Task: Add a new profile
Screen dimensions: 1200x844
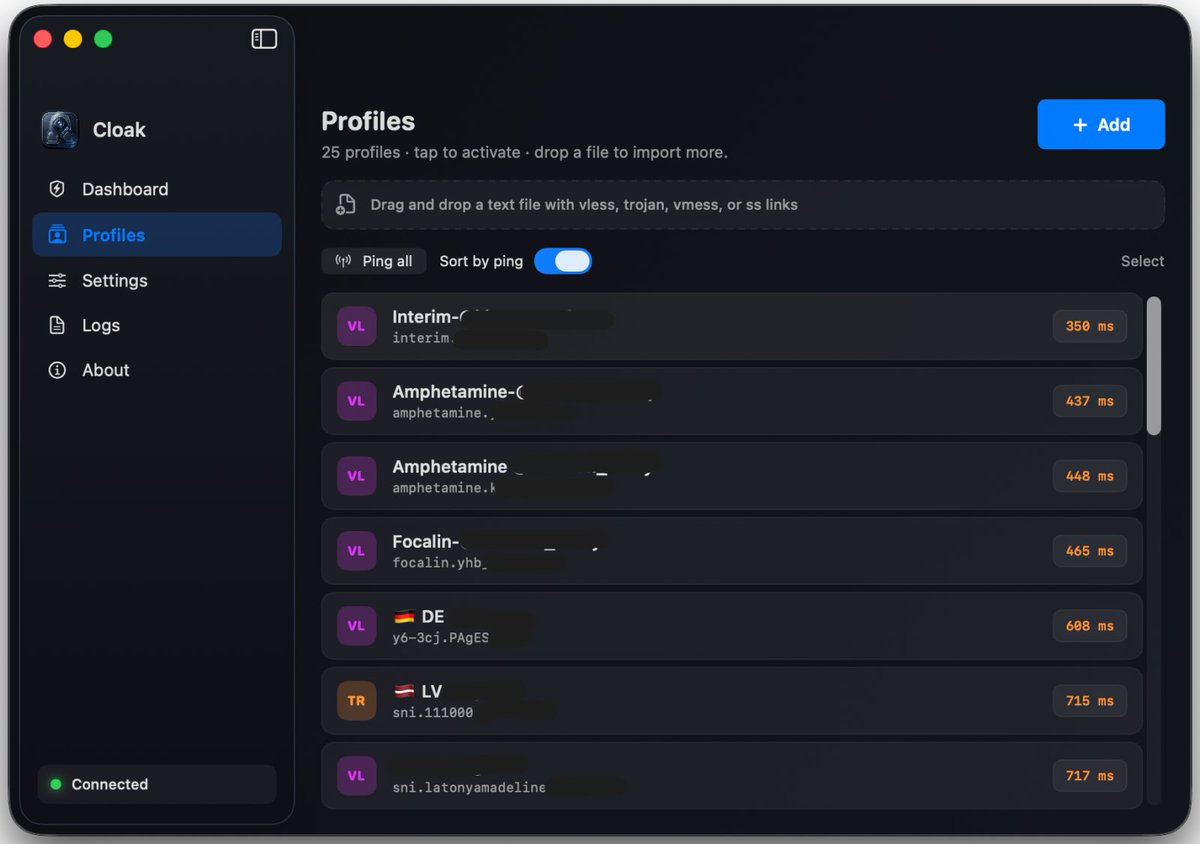Action: [1101, 124]
